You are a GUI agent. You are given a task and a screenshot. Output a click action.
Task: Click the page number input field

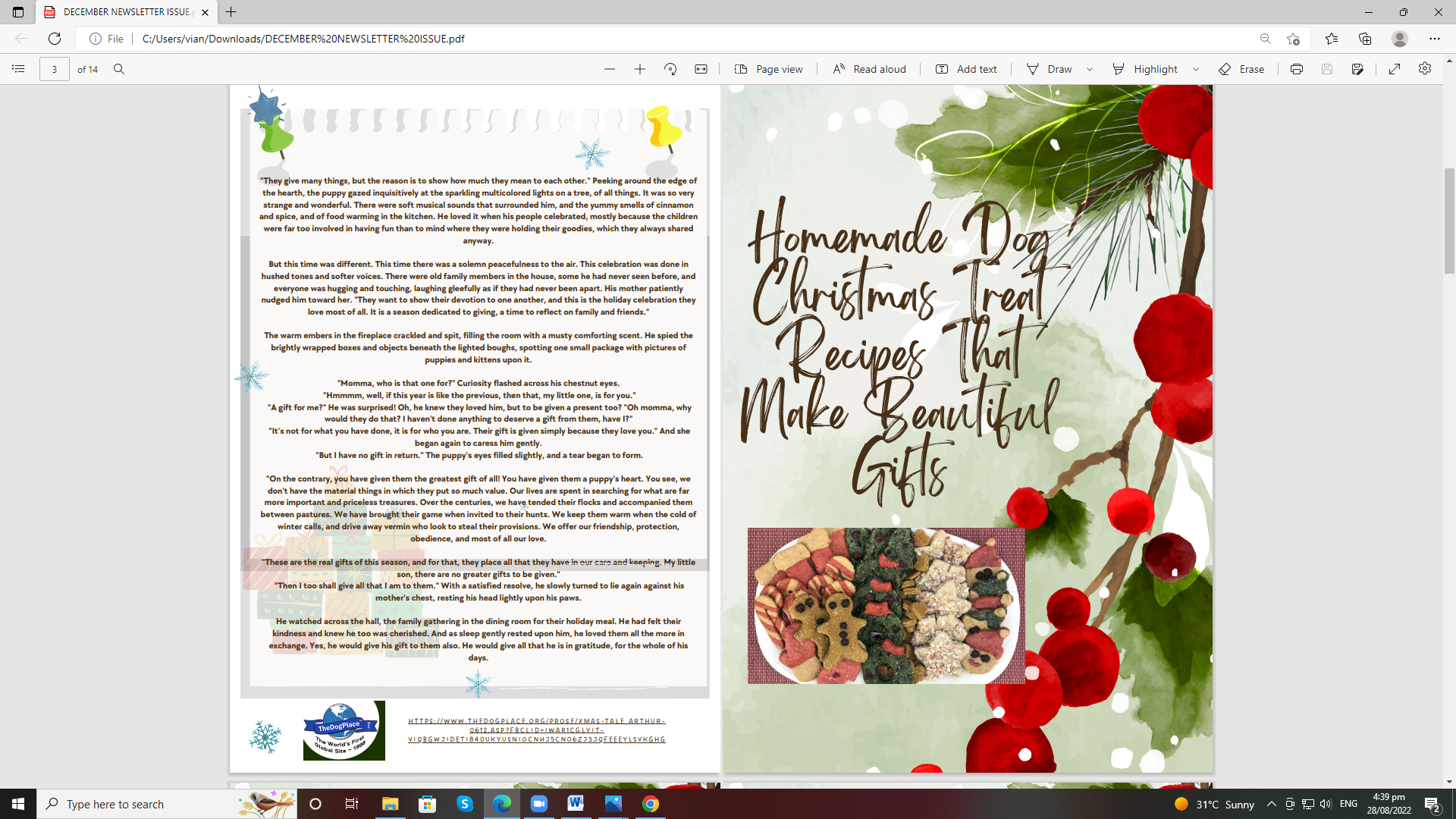(54, 69)
